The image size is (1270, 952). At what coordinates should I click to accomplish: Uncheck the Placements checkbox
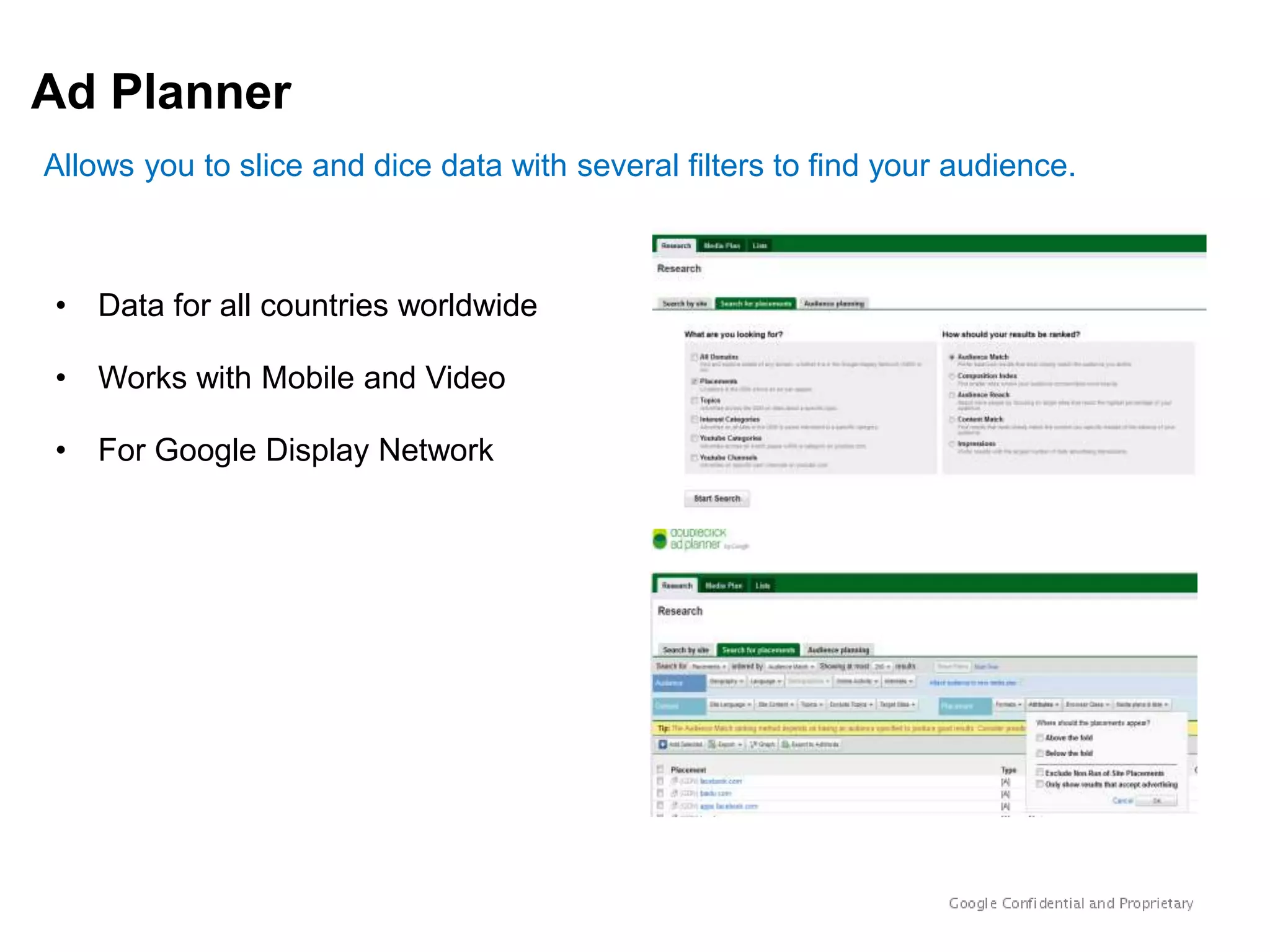tap(695, 381)
